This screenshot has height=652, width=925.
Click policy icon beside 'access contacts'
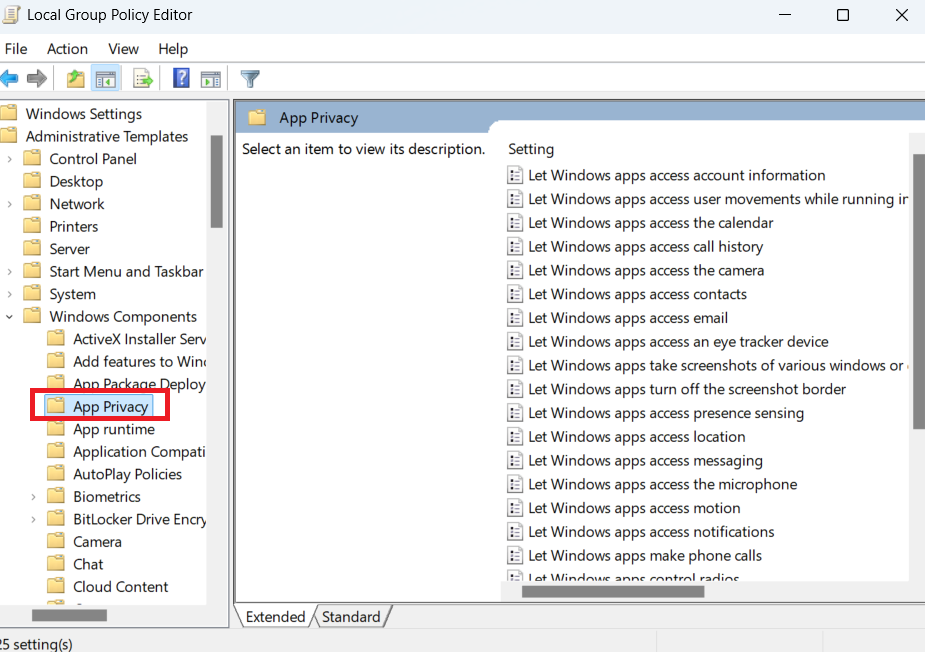tap(515, 294)
